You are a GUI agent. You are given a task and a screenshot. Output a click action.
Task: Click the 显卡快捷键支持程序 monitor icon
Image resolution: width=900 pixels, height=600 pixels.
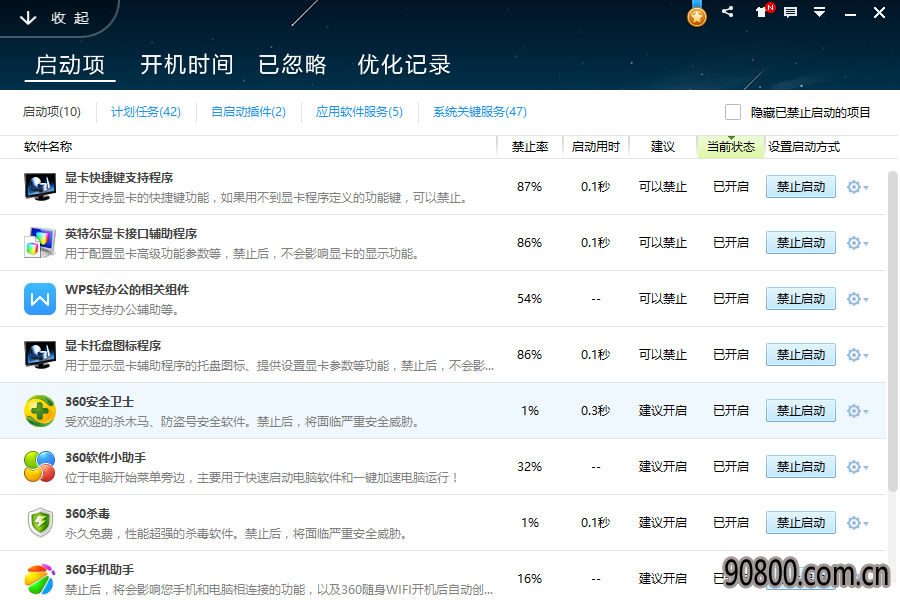[40, 187]
